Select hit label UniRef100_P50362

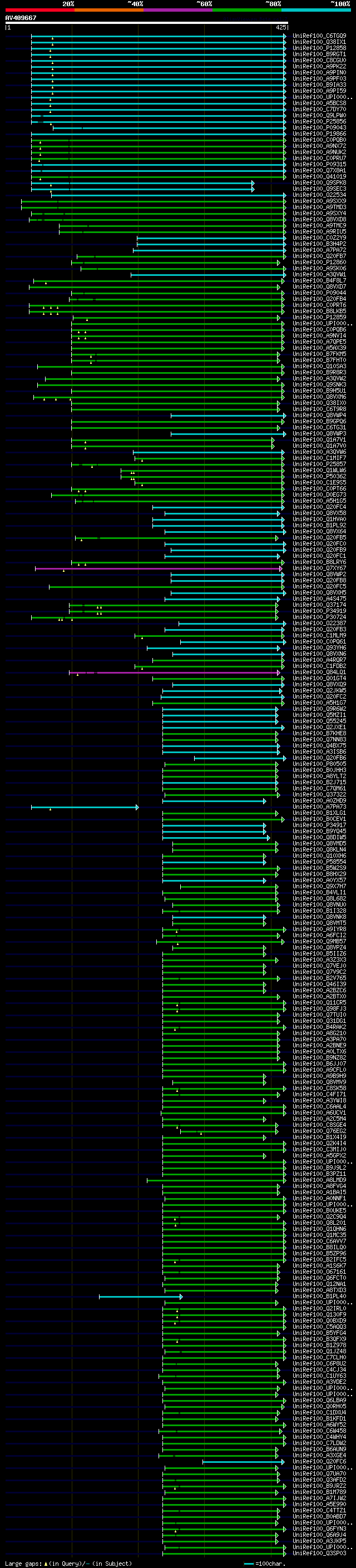(319, 477)
